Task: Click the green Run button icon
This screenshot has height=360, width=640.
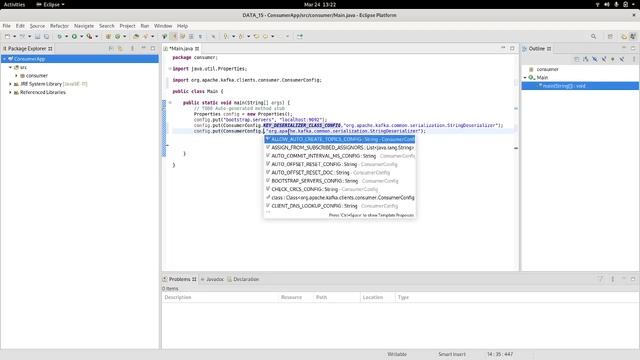Action: coord(74,36)
